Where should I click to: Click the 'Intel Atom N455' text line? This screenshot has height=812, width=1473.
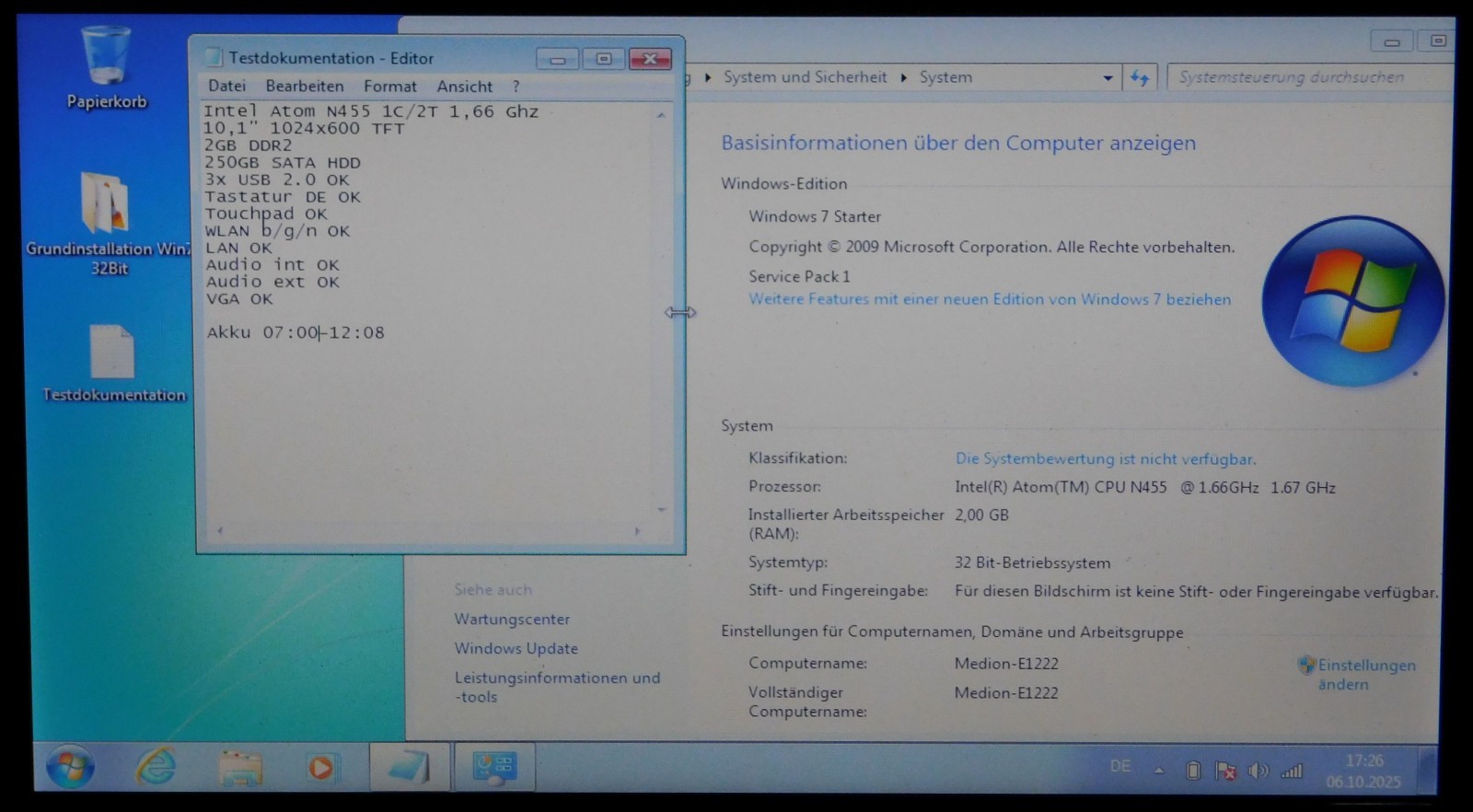[x=371, y=111]
